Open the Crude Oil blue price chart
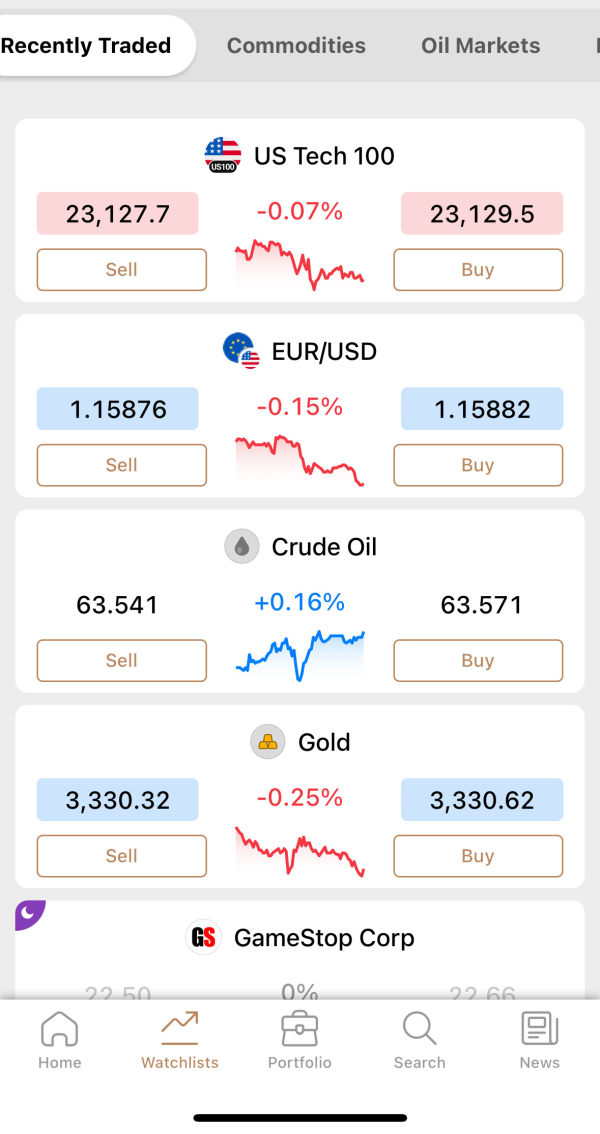 (x=300, y=654)
